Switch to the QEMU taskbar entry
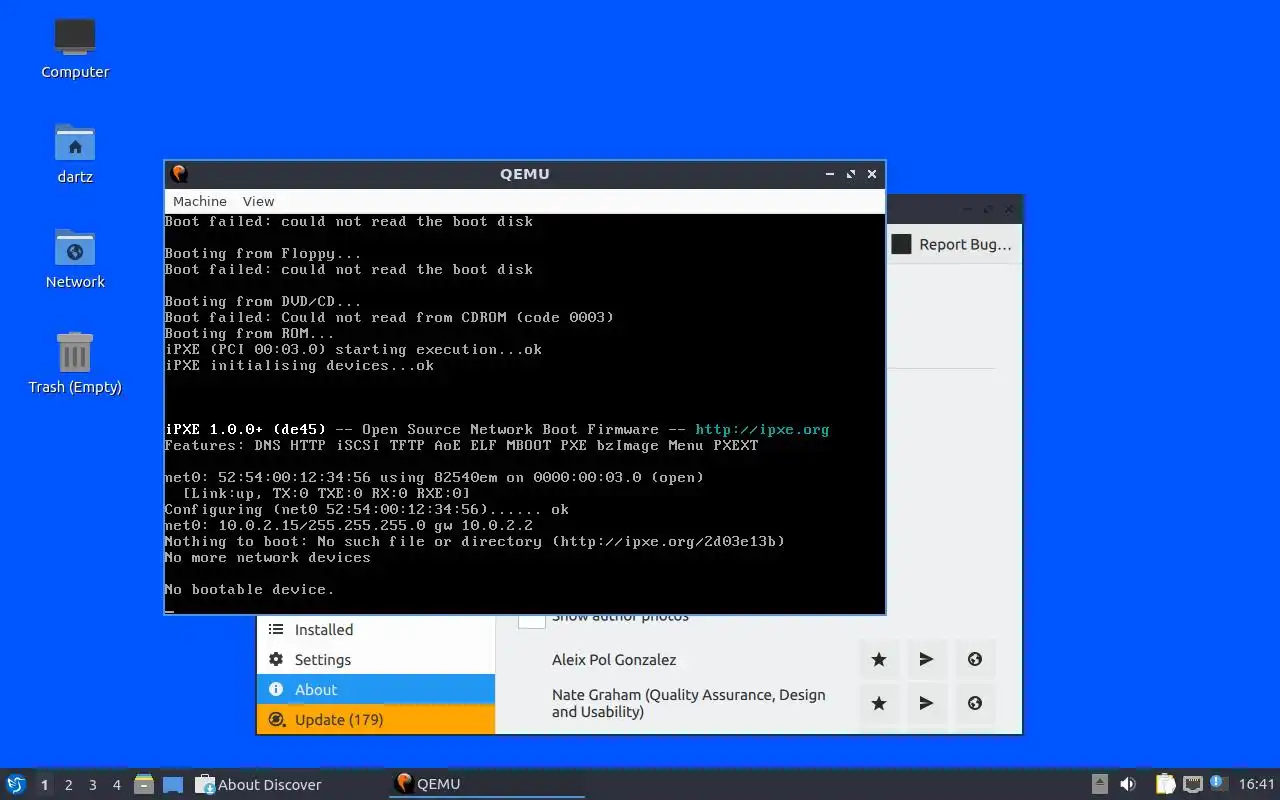The width and height of the screenshot is (1280, 800). click(x=487, y=784)
